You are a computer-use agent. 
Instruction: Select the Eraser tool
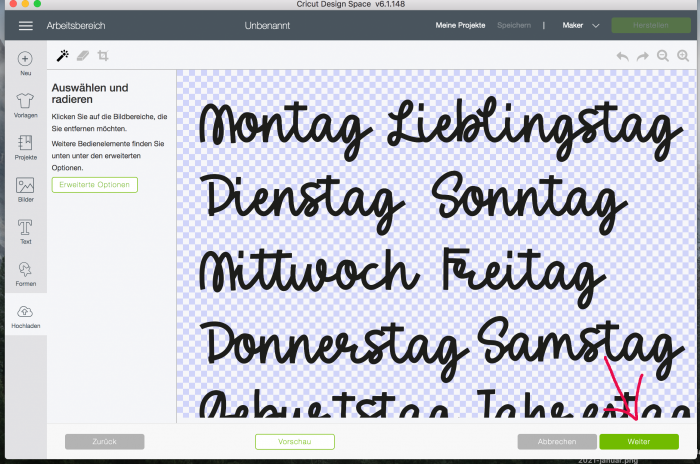tap(83, 57)
